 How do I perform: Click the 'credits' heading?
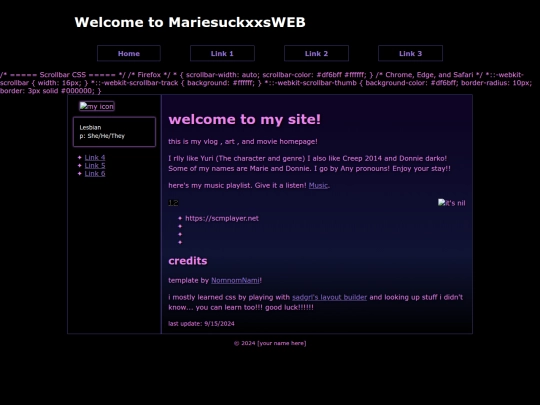(x=188, y=261)
